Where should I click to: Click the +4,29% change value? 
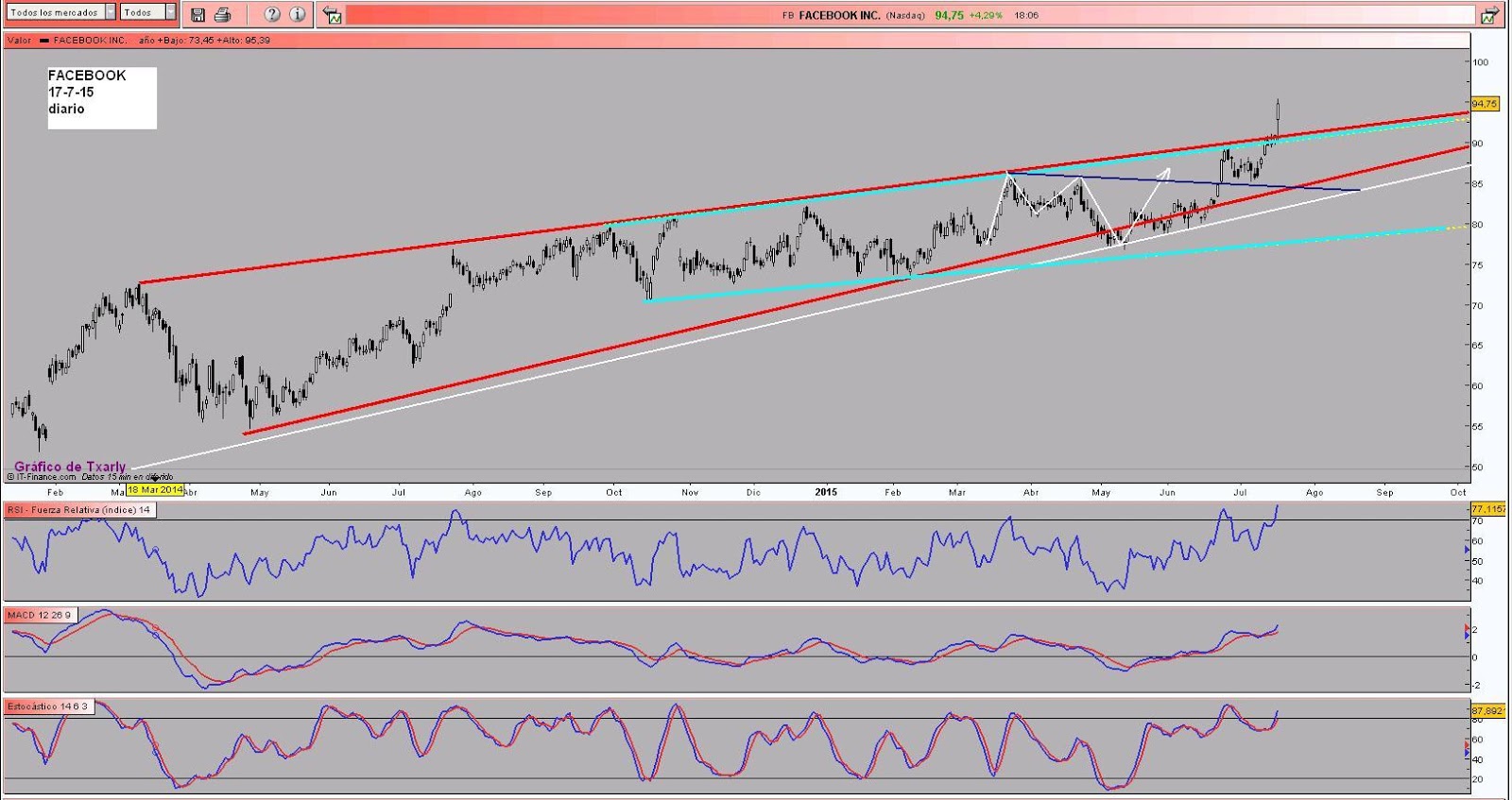tap(986, 15)
